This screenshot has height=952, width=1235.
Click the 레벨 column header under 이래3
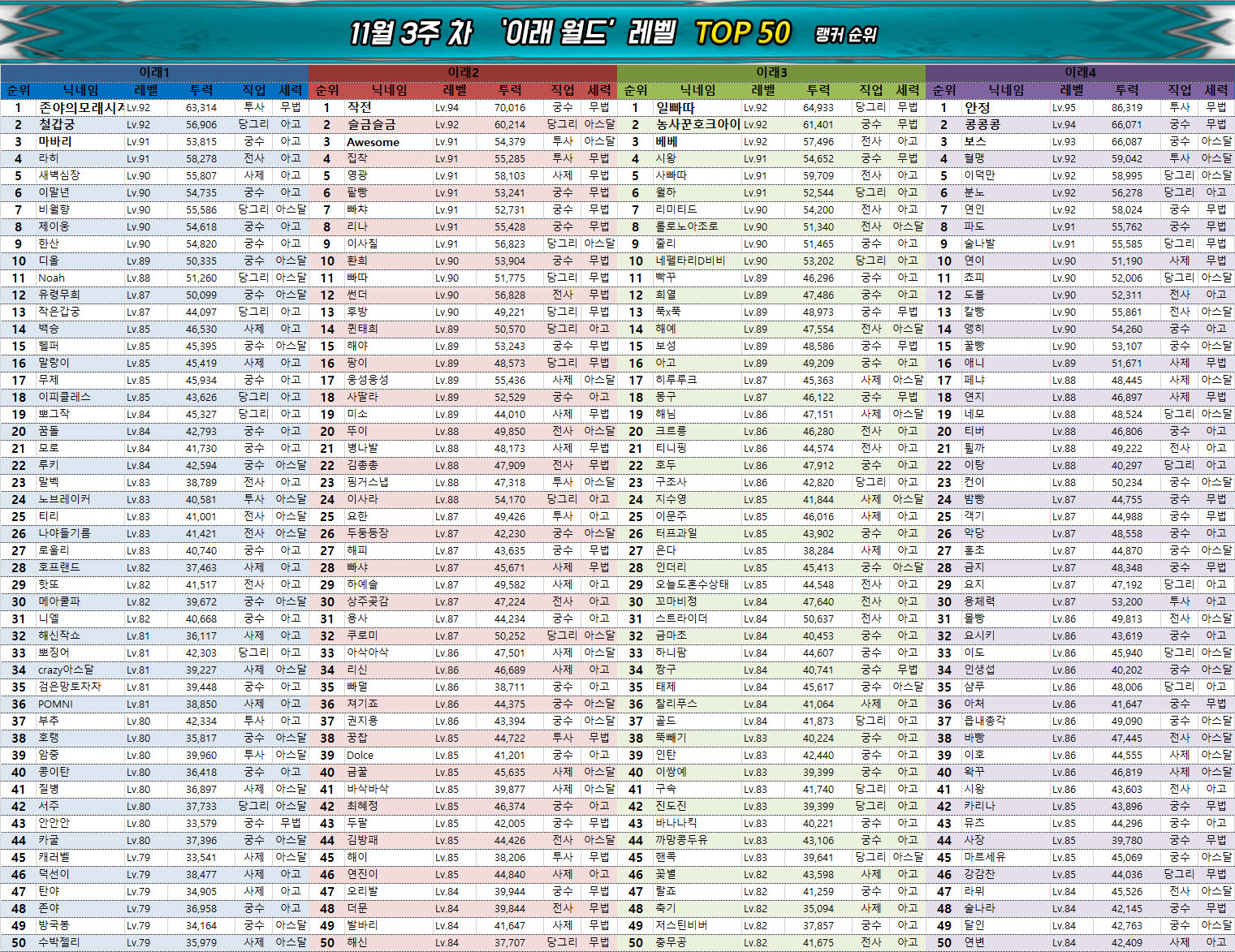(x=763, y=90)
